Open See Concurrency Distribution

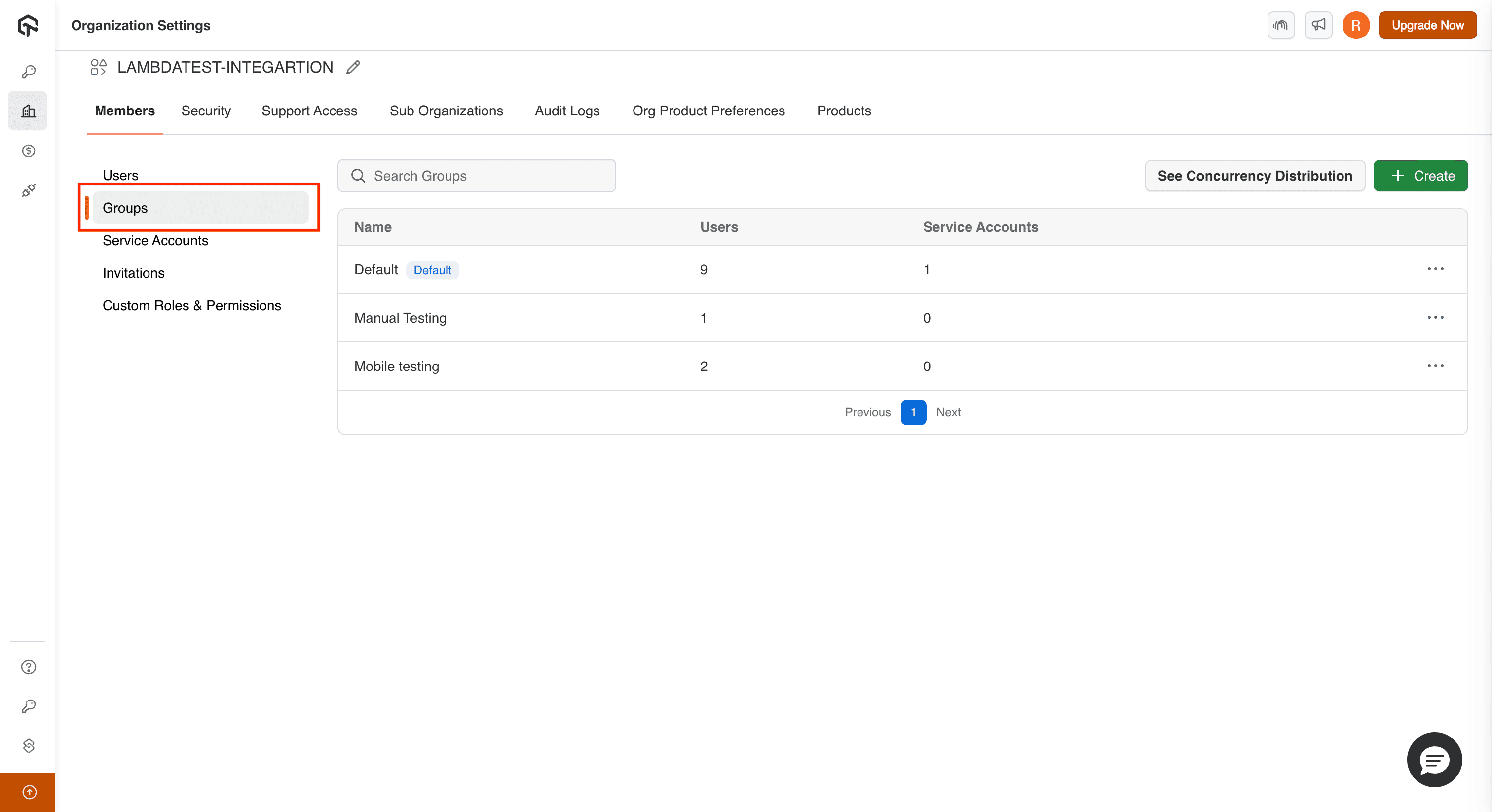tap(1255, 176)
